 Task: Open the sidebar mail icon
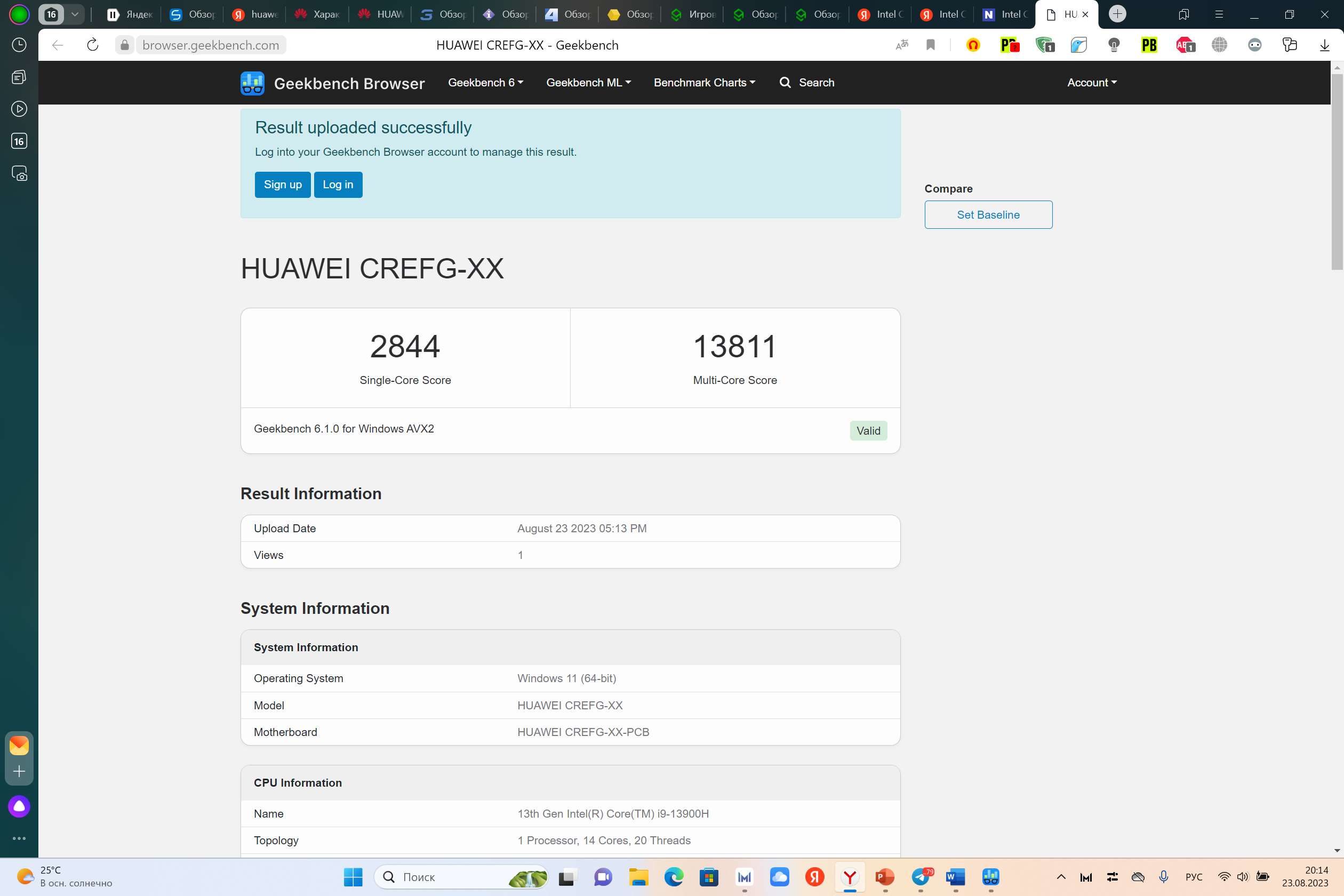coord(19,745)
